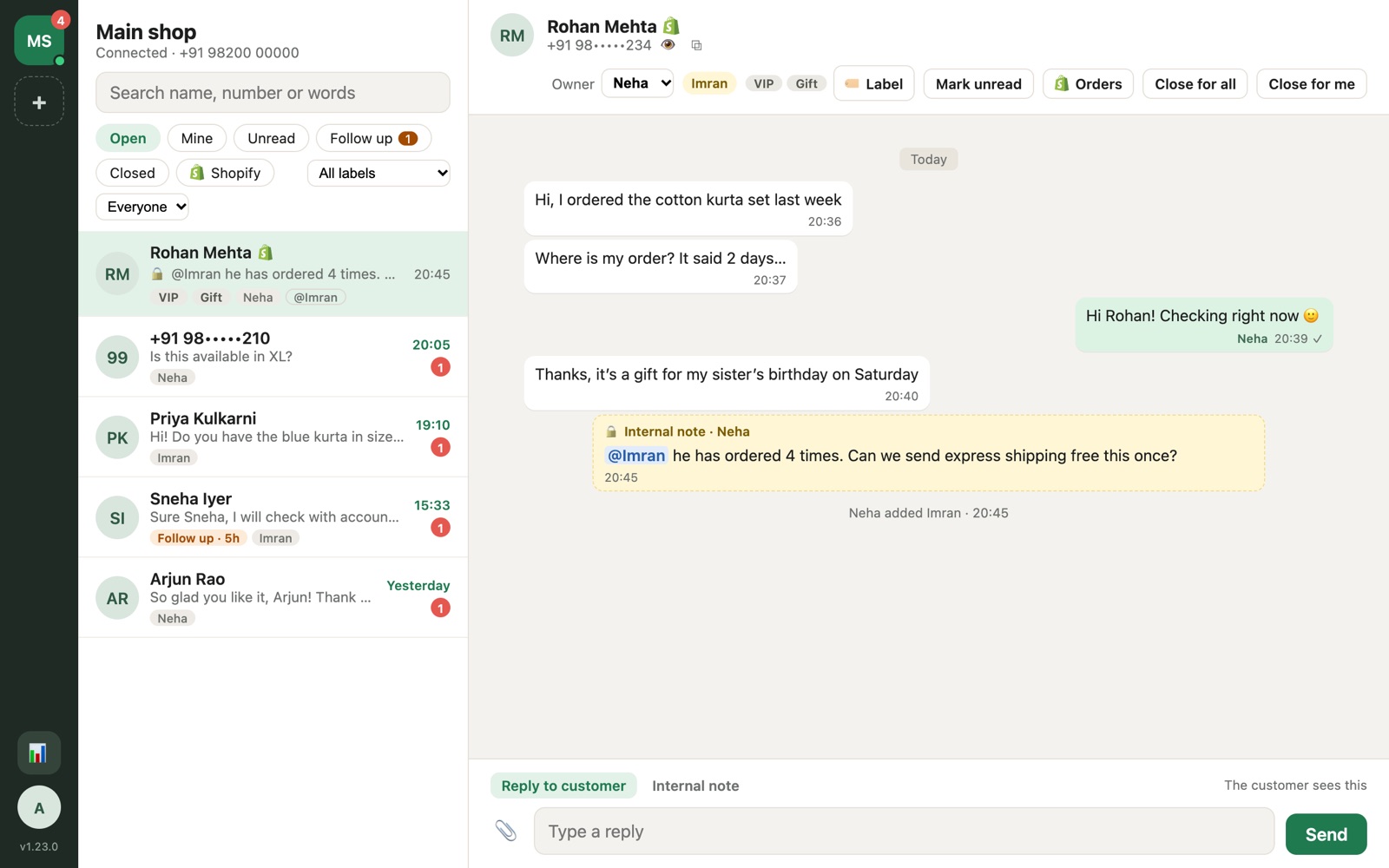Click message about sister's birthday on Saturday
The height and width of the screenshot is (868, 1389).
point(727,383)
